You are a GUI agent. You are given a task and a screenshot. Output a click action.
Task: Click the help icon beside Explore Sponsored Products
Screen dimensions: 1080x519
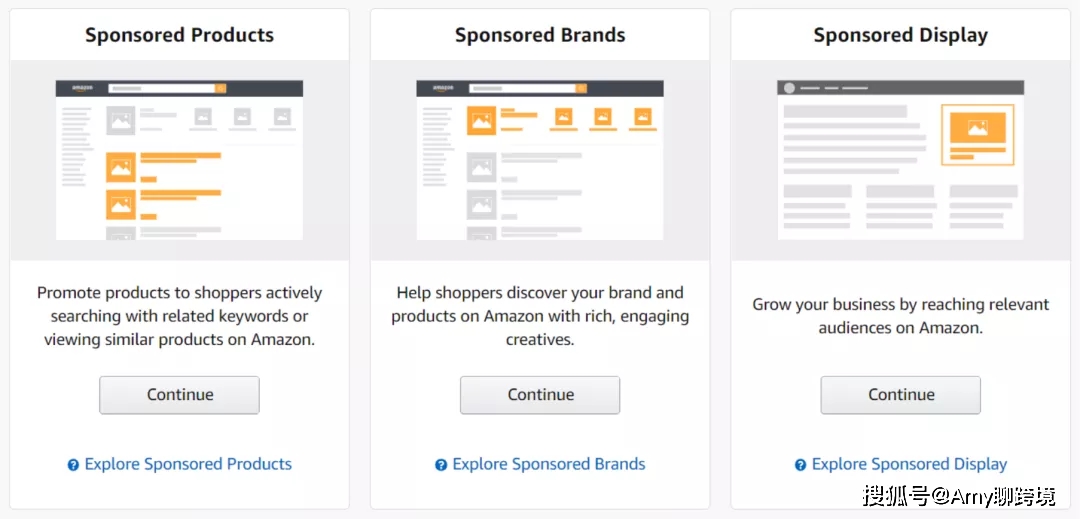pyautogui.click(x=73, y=465)
